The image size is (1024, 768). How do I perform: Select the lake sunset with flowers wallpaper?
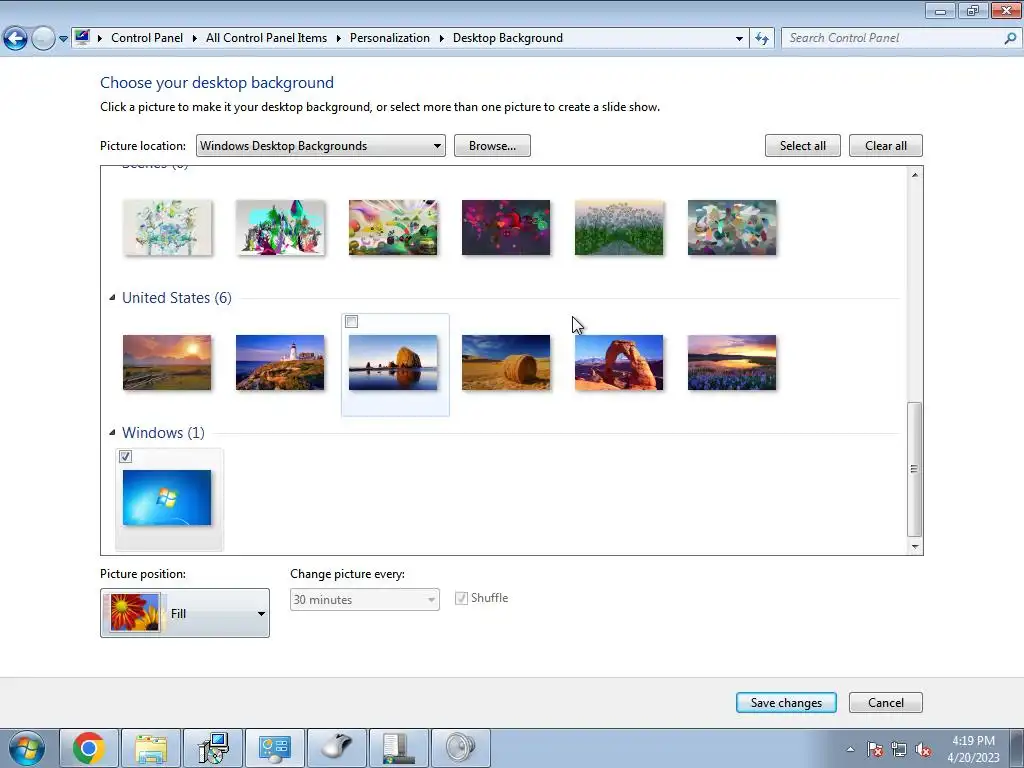coord(732,362)
